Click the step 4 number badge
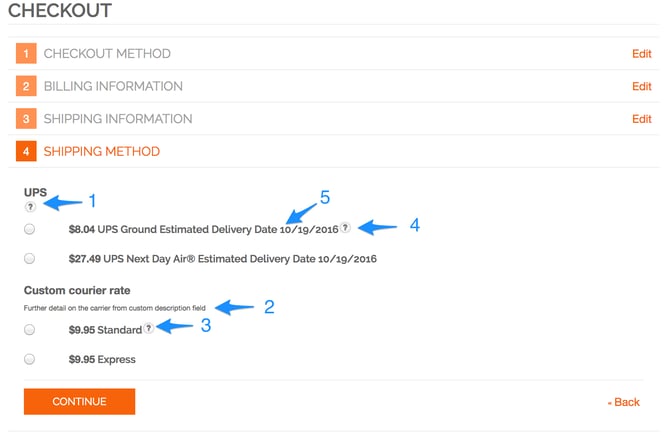 tap(26, 152)
